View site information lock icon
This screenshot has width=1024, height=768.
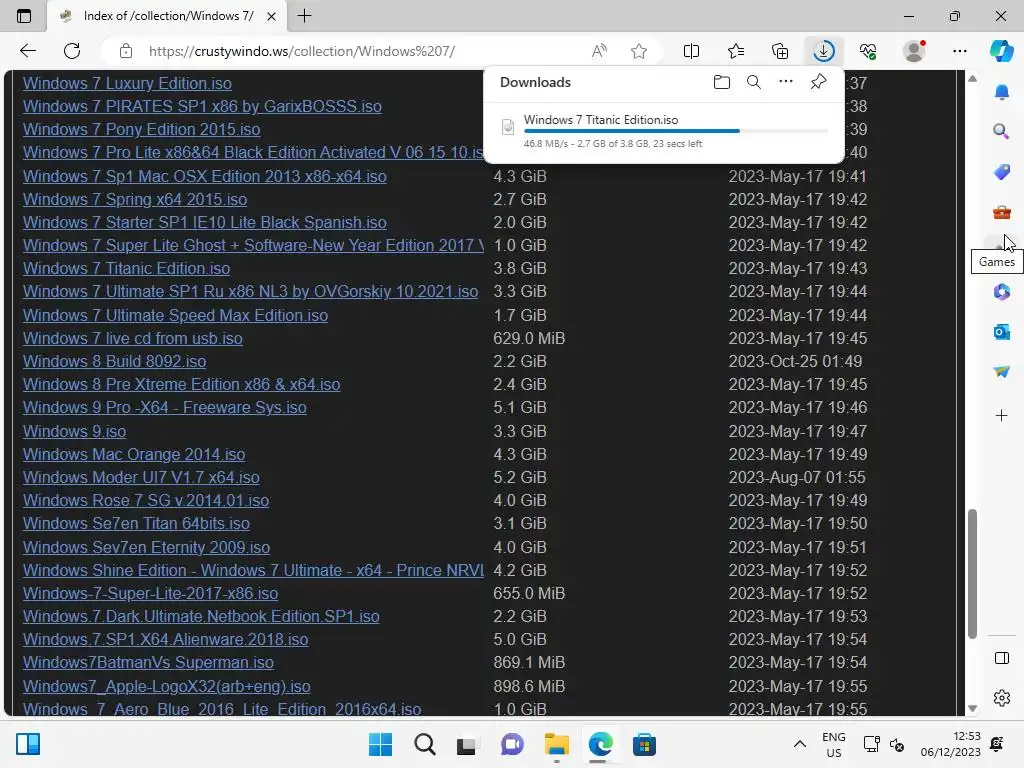tap(125, 51)
